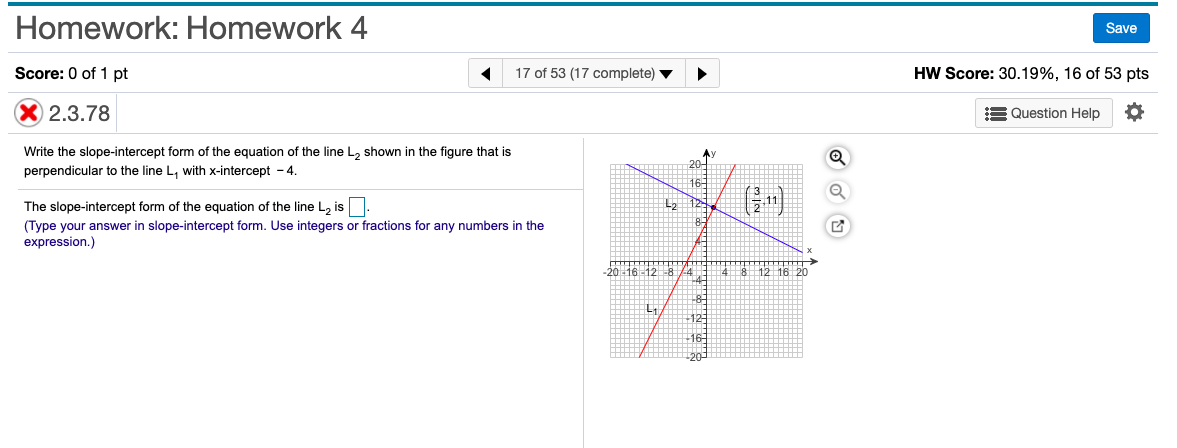Go to the previous question arrow
1177x448 pixels.
click(x=486, y=74)
